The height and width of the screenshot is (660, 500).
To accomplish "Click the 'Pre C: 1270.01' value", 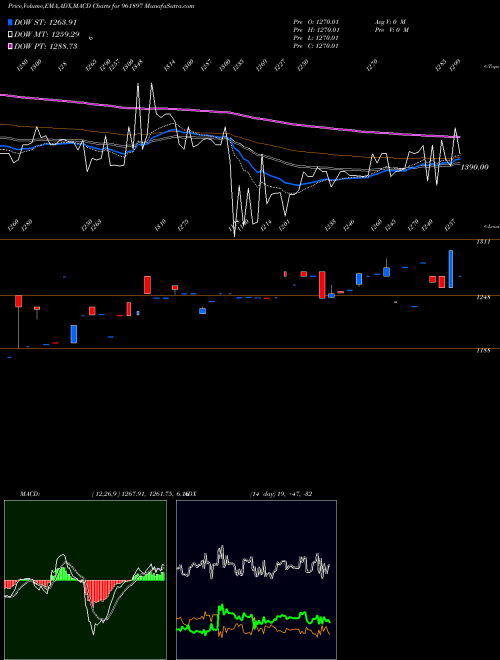I will 316,46.
